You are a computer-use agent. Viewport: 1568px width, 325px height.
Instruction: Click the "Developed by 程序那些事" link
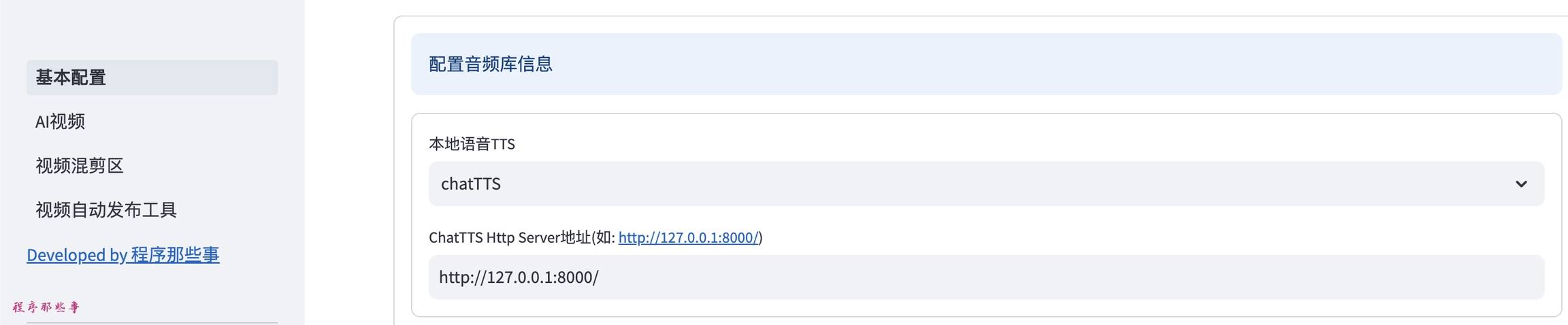pos(122,255)
